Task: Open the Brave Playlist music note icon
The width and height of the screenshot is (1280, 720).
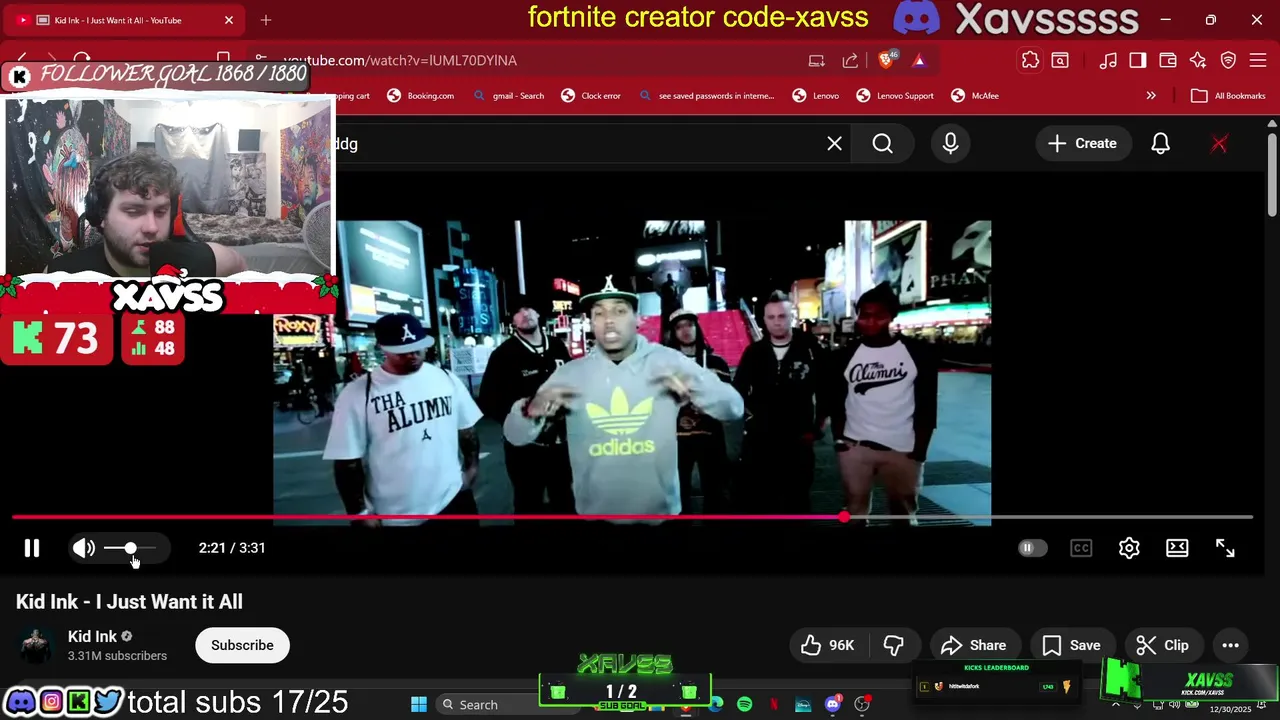Action: tap(1108, 61)
